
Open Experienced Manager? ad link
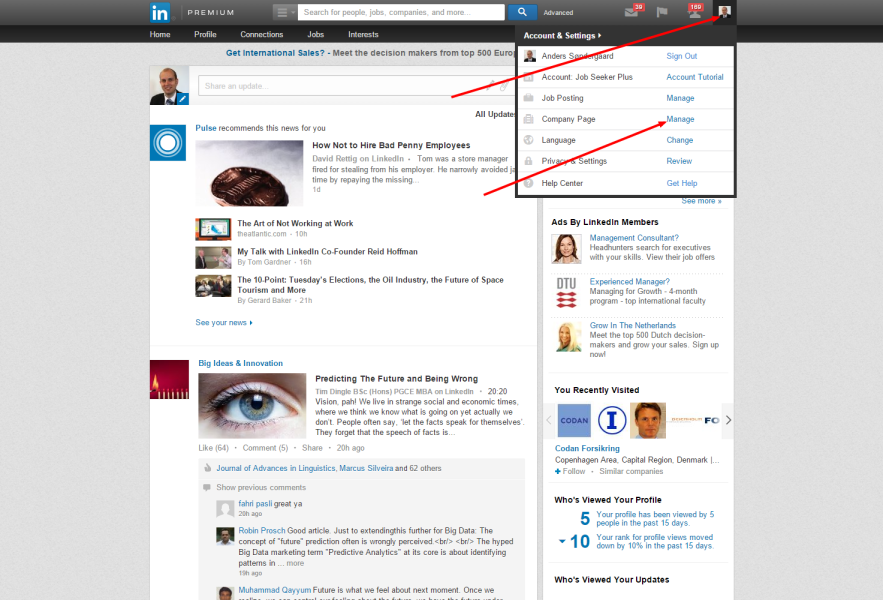click(630, 281)
